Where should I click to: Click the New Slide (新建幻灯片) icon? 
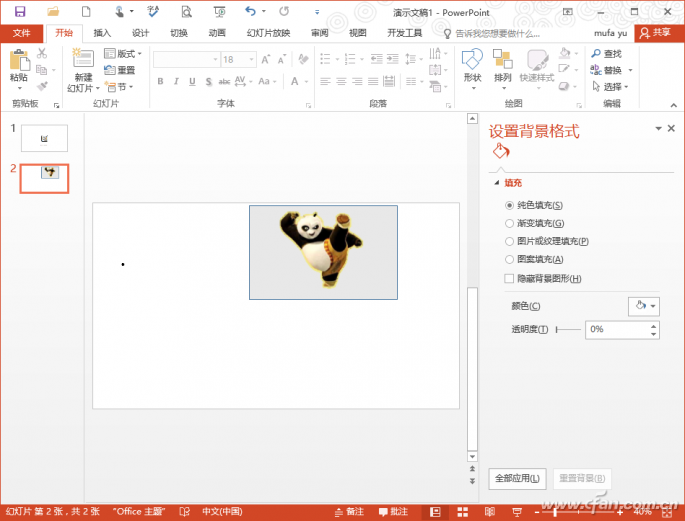83,59
